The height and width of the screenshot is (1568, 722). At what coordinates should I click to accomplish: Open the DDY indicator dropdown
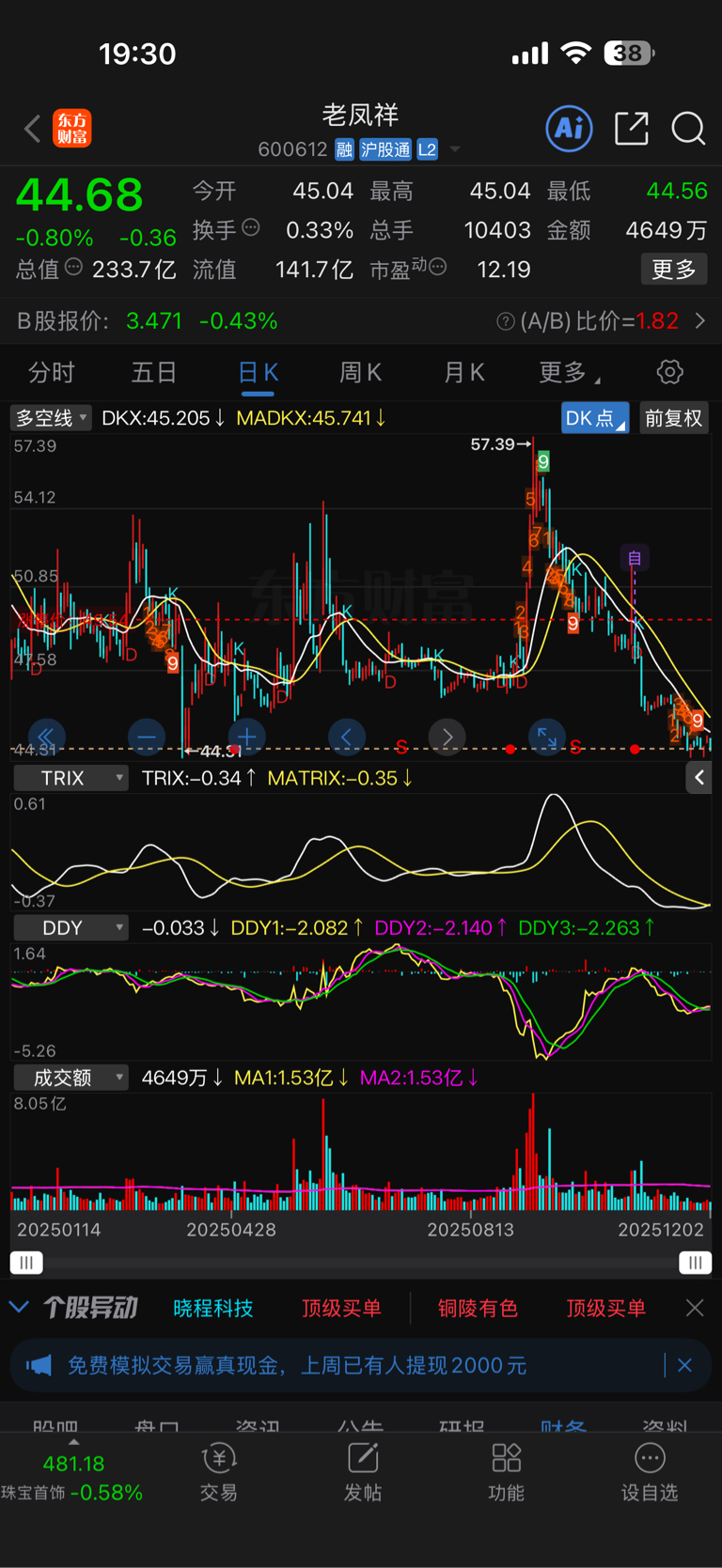click(71, 927)
